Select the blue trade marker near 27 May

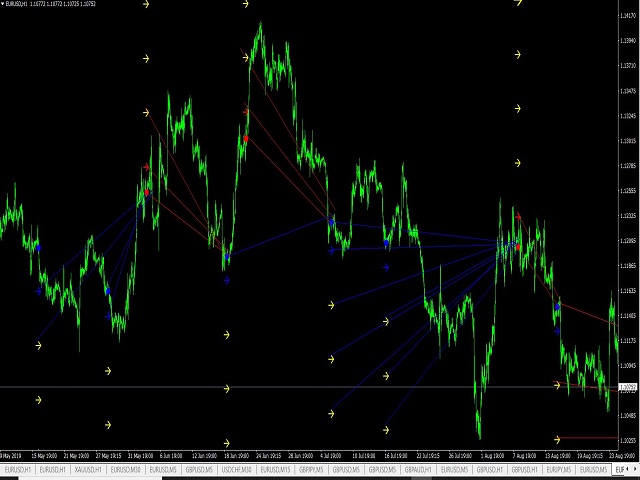point(108,291)
